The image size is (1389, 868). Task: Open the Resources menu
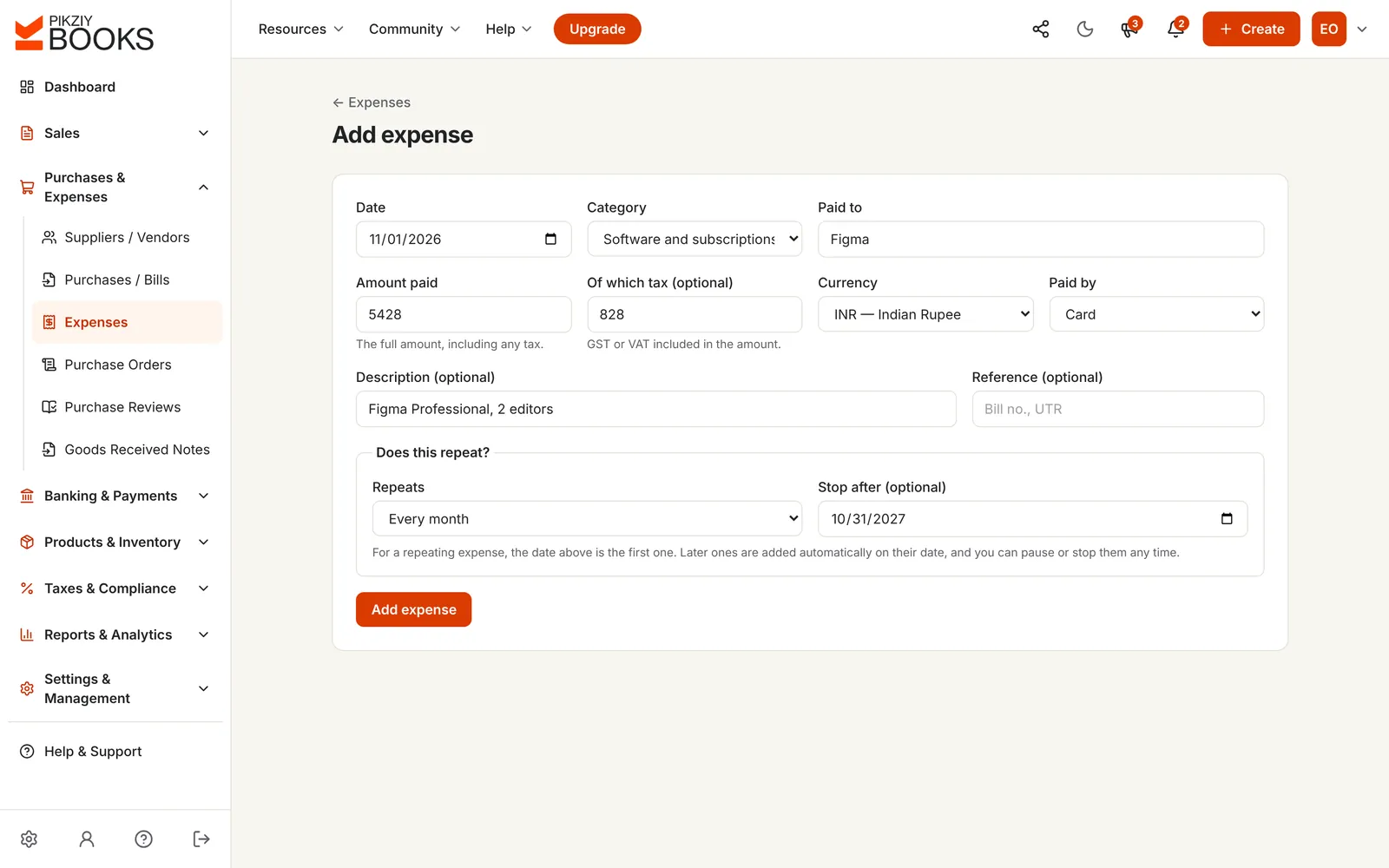301,29
